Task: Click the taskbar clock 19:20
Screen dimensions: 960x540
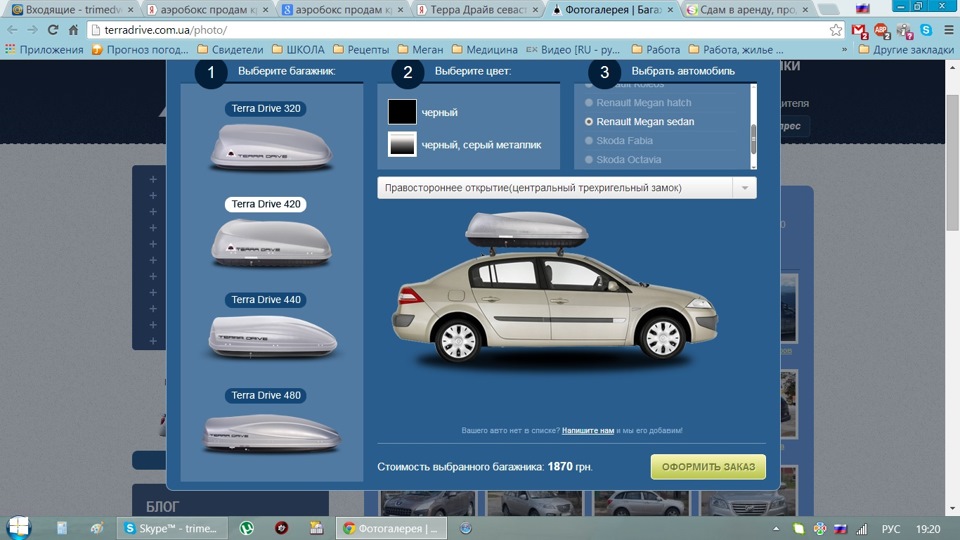Action: (928, 528)
